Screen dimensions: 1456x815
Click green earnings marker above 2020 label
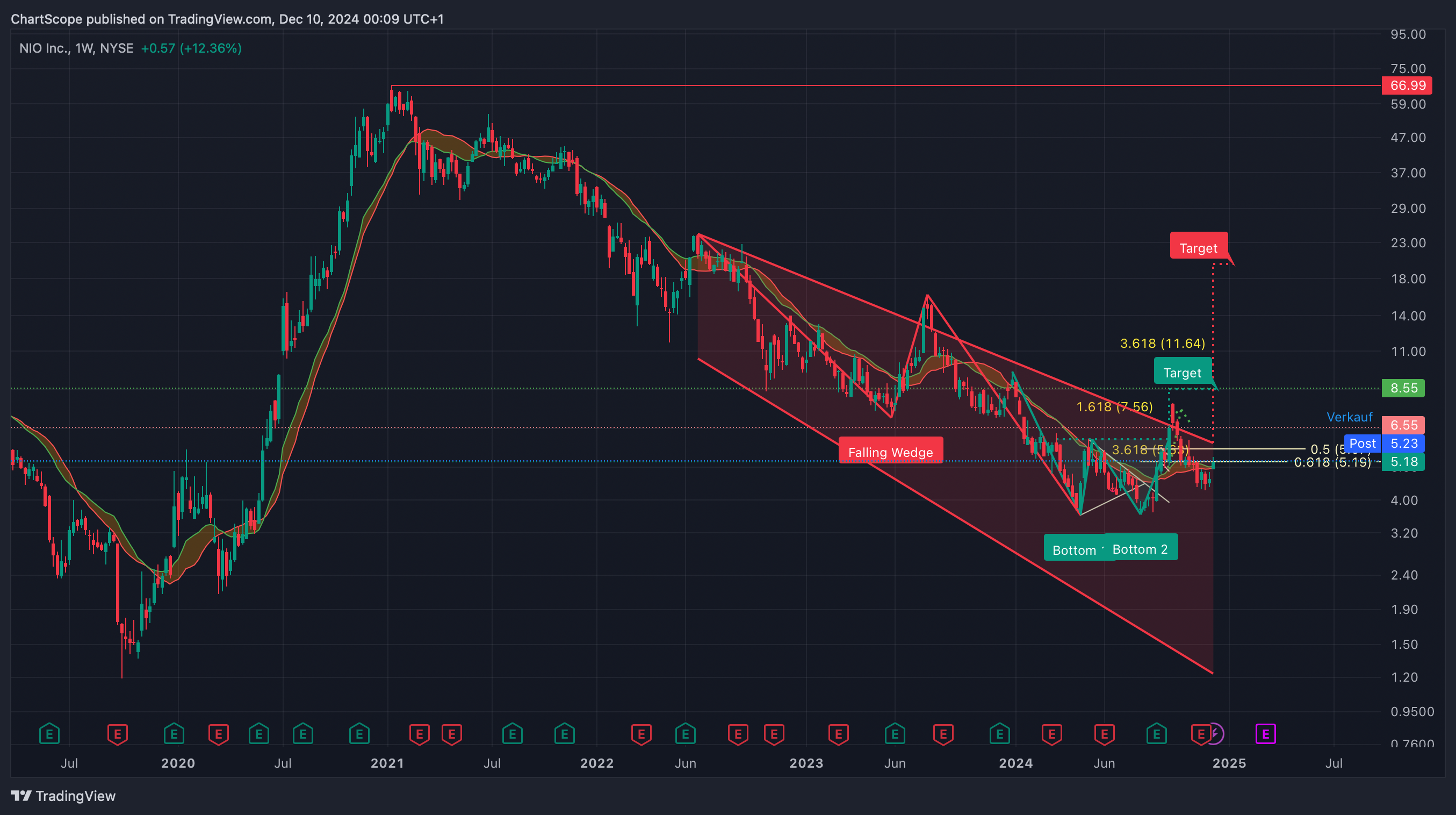click(x=174, y=734)
